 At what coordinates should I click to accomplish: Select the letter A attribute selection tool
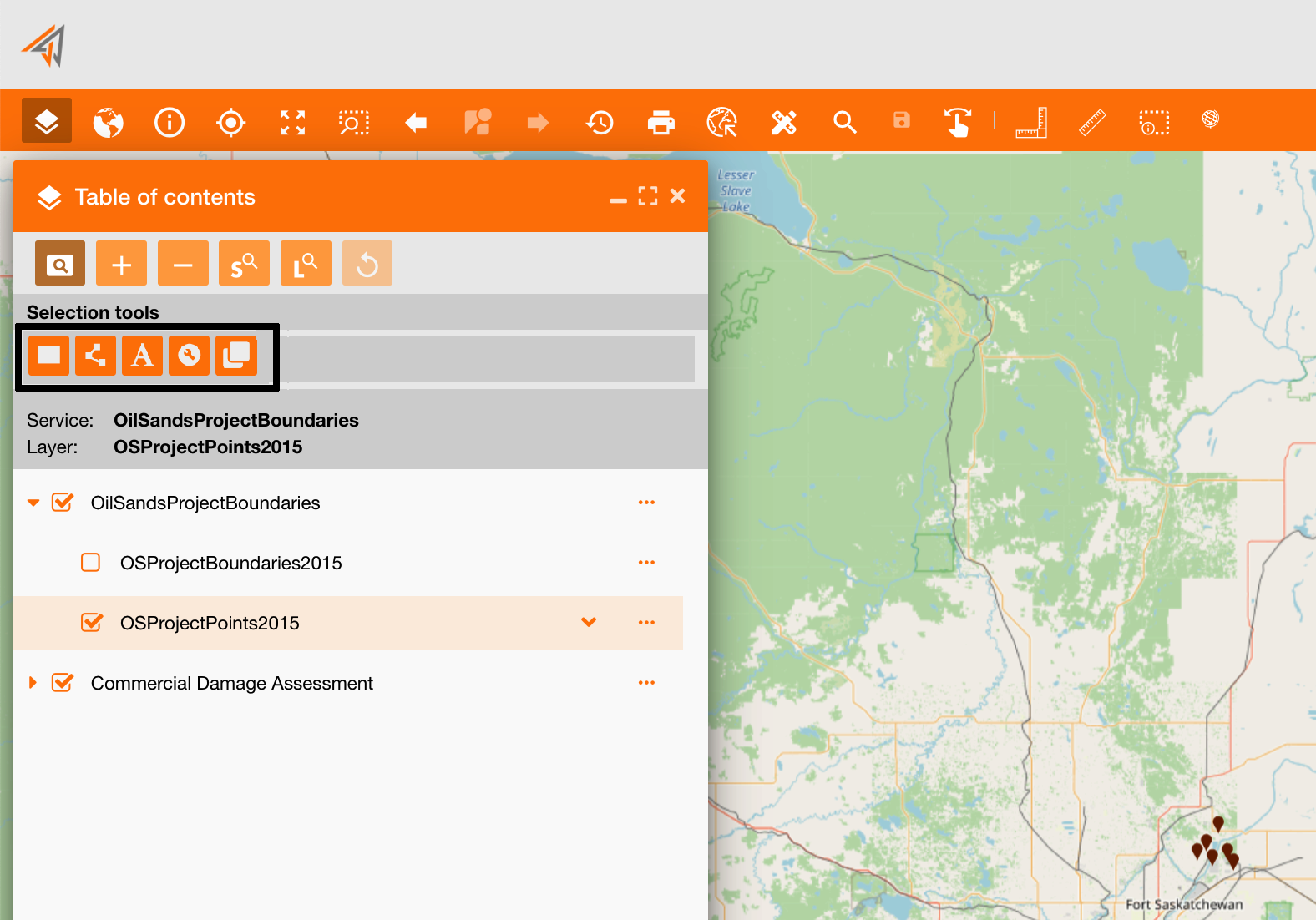click(143, 356)
